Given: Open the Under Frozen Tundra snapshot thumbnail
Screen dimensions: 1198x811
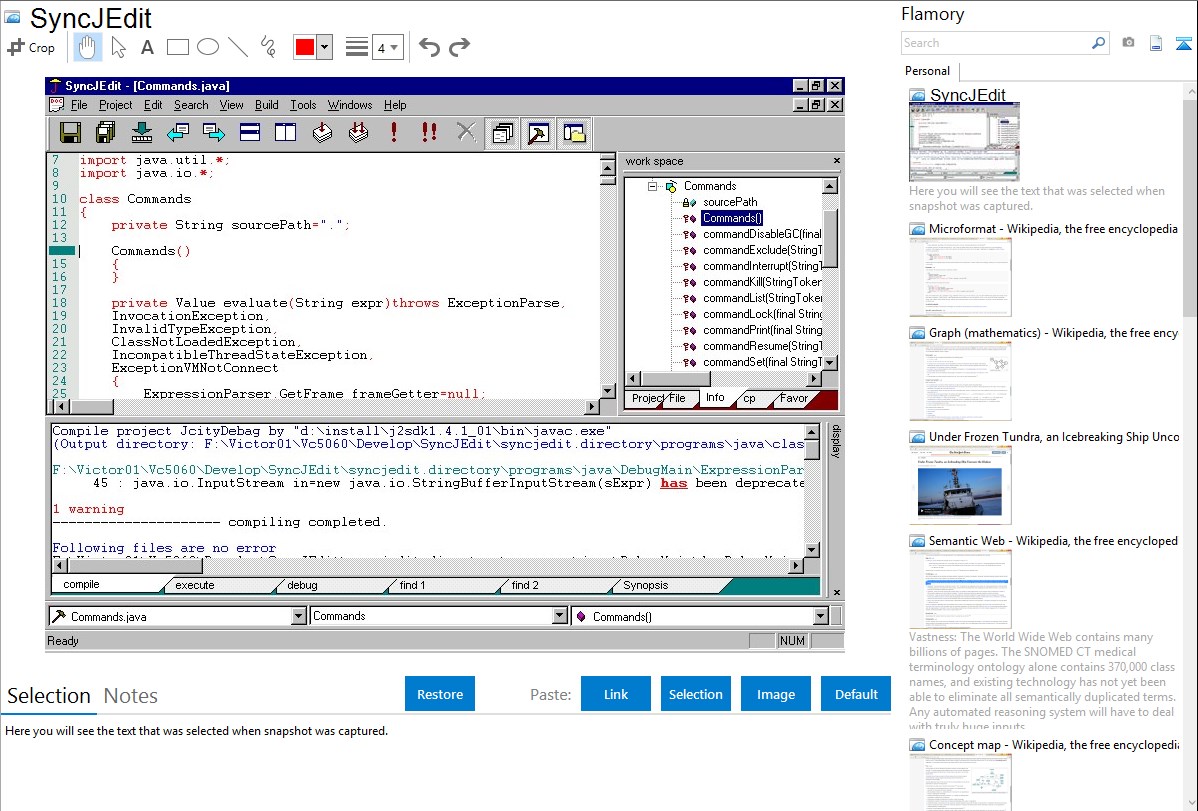Looking at the screenshot, I should 960,485.
